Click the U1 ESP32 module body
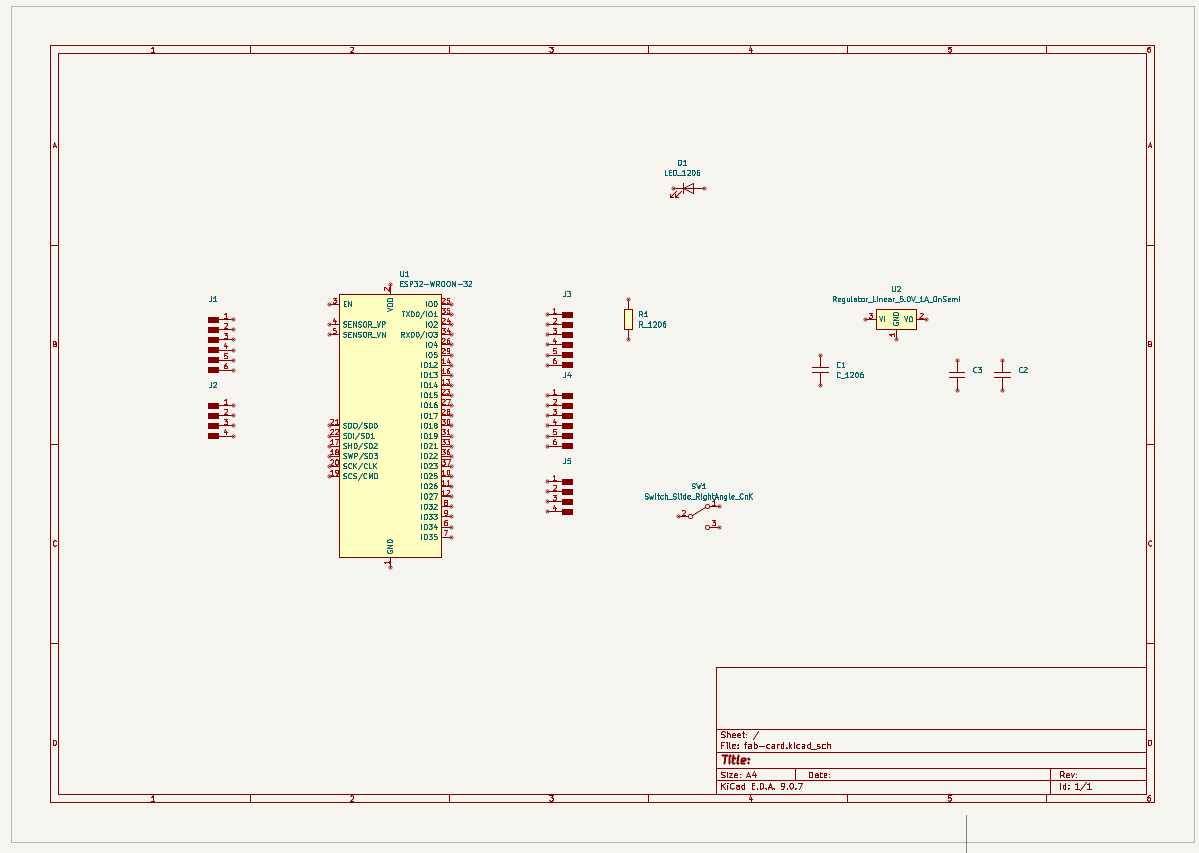The image size is (1199, 853). pyautogui.click(x=390, y=426)
